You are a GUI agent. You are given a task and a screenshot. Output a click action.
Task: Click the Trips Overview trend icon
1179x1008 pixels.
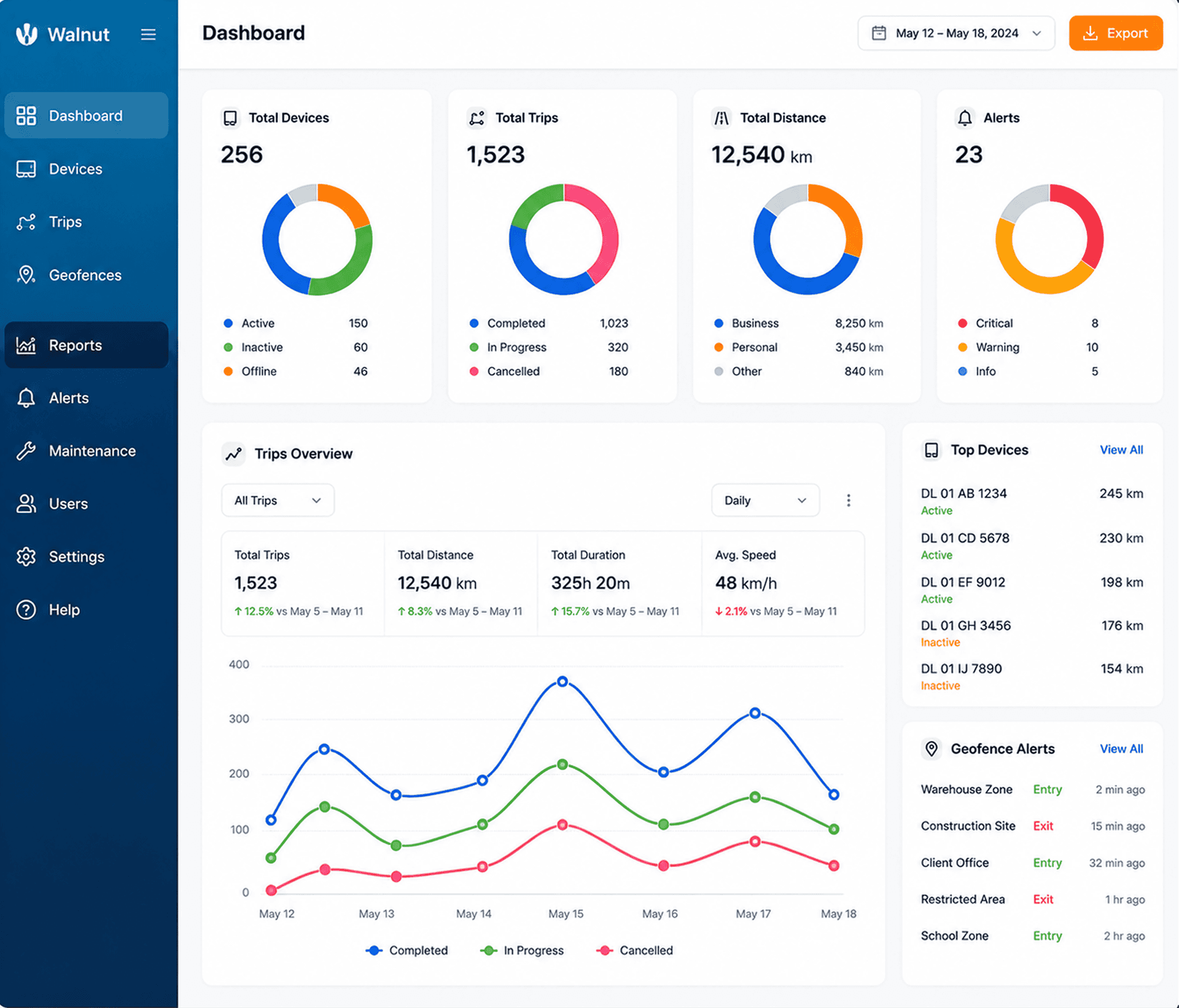click(233, 454)
